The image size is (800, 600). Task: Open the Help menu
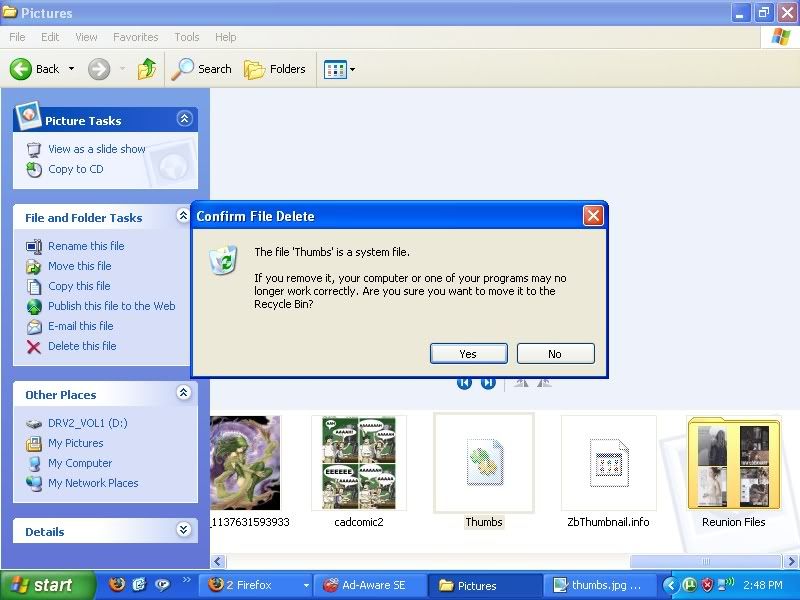click(x=226, y=37)
